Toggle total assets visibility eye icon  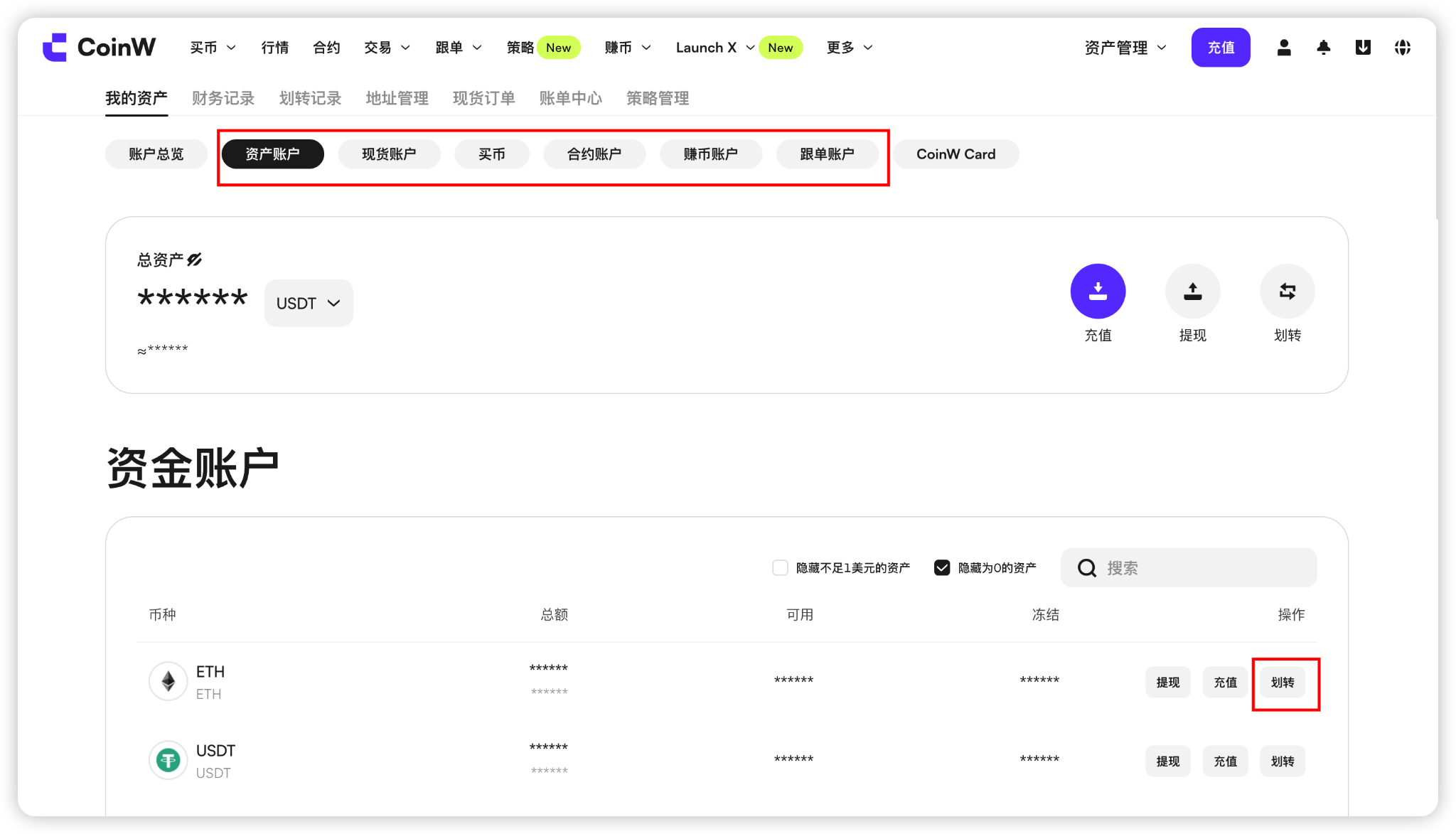195,260
